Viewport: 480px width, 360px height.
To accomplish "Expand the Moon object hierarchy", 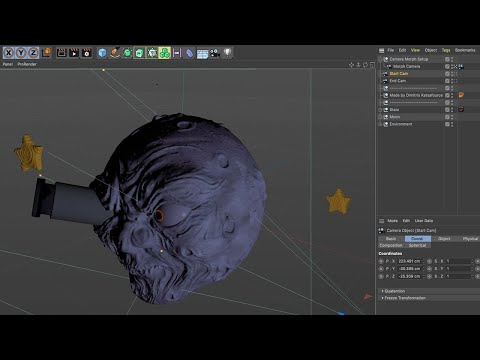I will click(380, 117).
